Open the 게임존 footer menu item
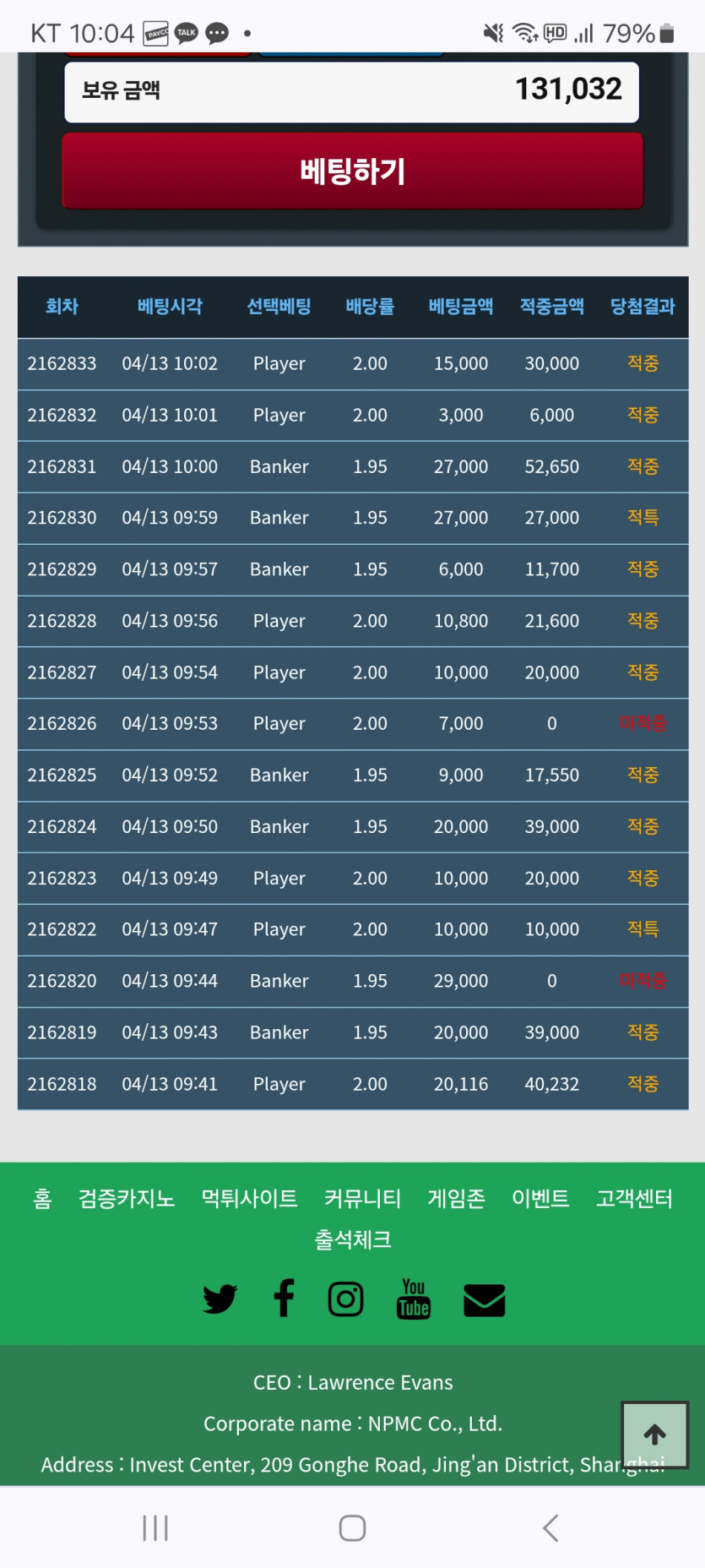Image resolution: width=705 pixels, height=1568 pixels. point(456,1198)
